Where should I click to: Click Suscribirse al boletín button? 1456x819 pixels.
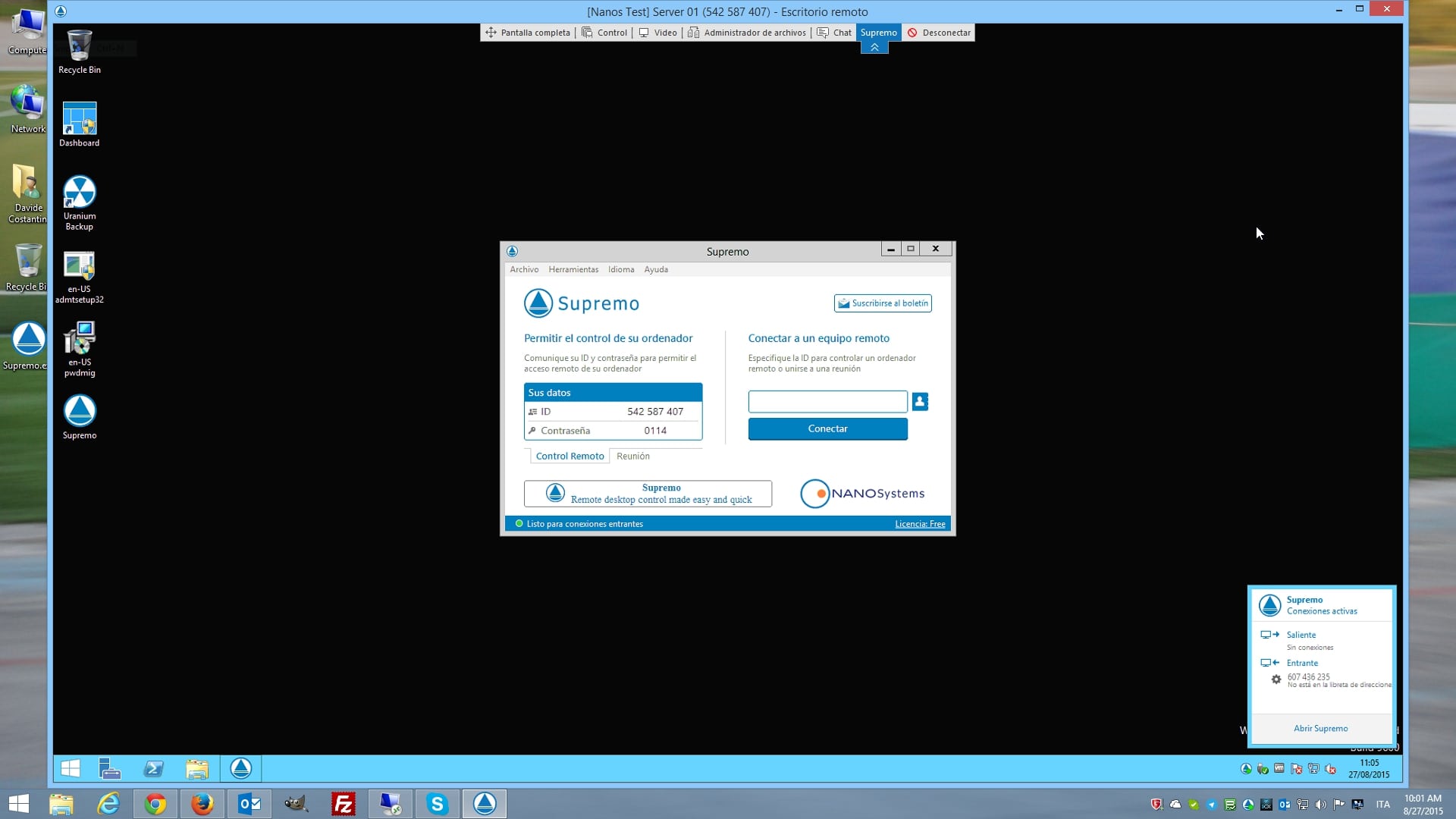883,303
